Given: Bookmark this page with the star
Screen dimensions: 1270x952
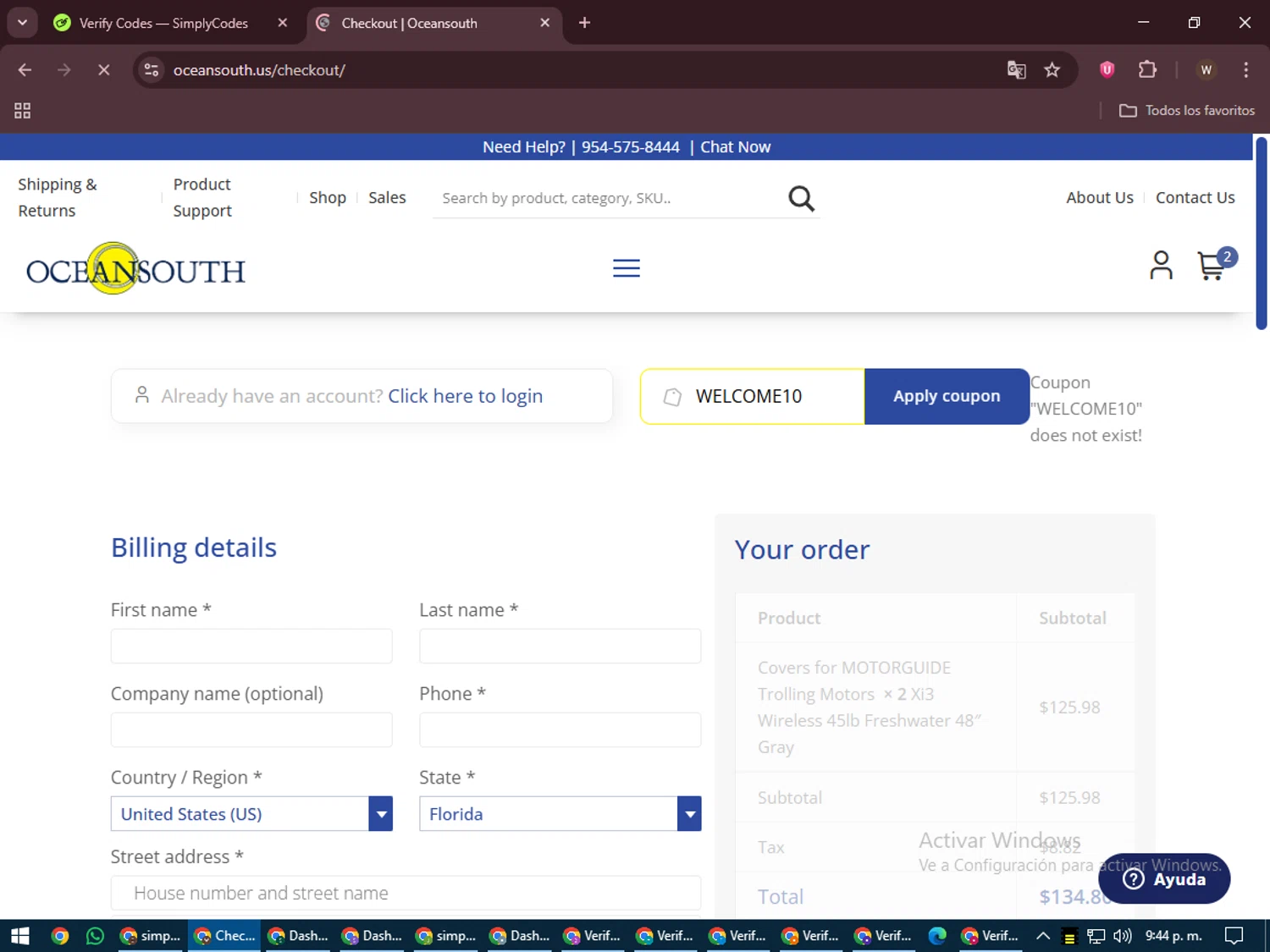Looking at the screenshot, I should click(1052, 70).
